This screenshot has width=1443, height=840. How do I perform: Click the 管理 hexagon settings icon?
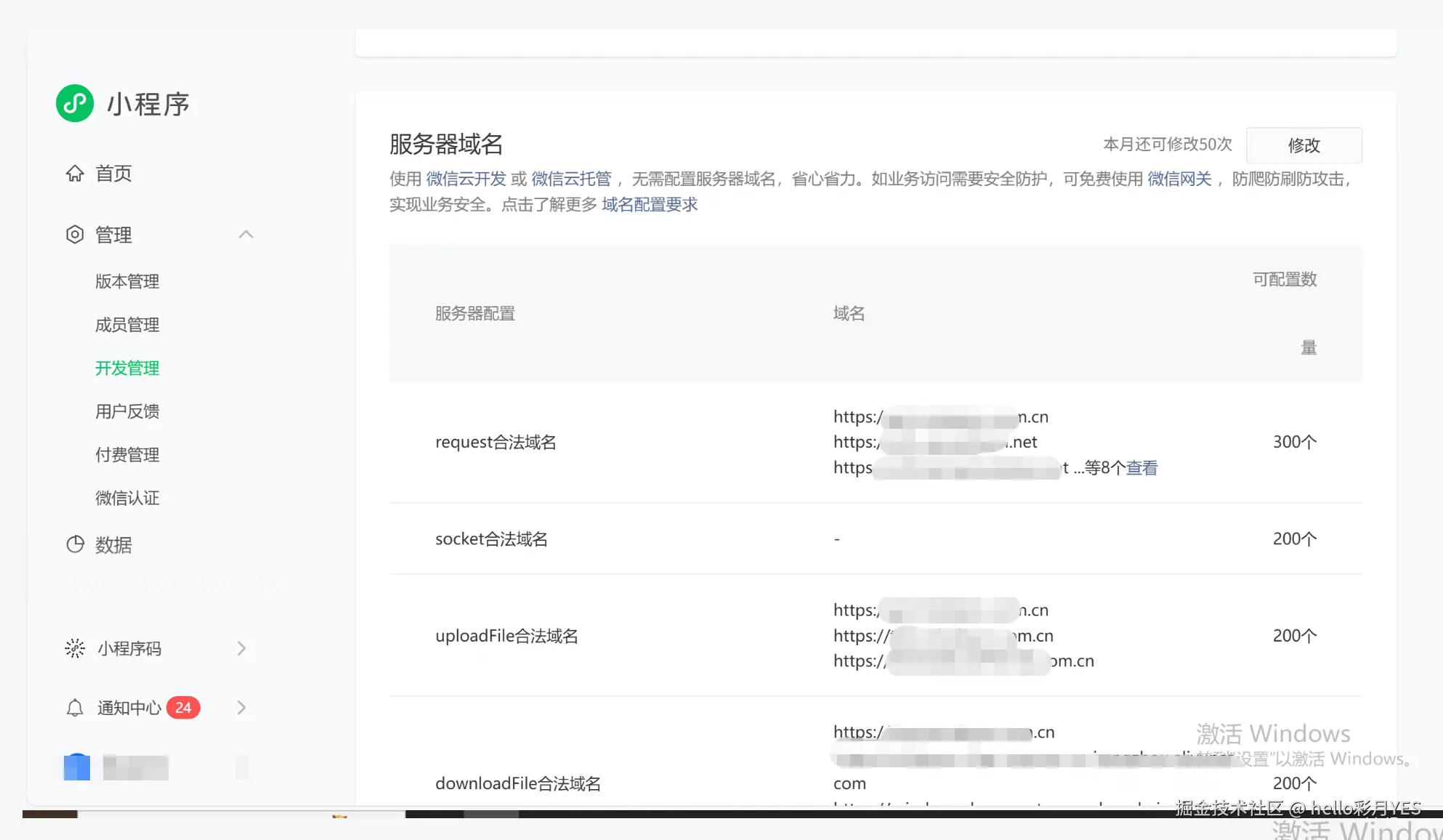(x=75, y=235)
